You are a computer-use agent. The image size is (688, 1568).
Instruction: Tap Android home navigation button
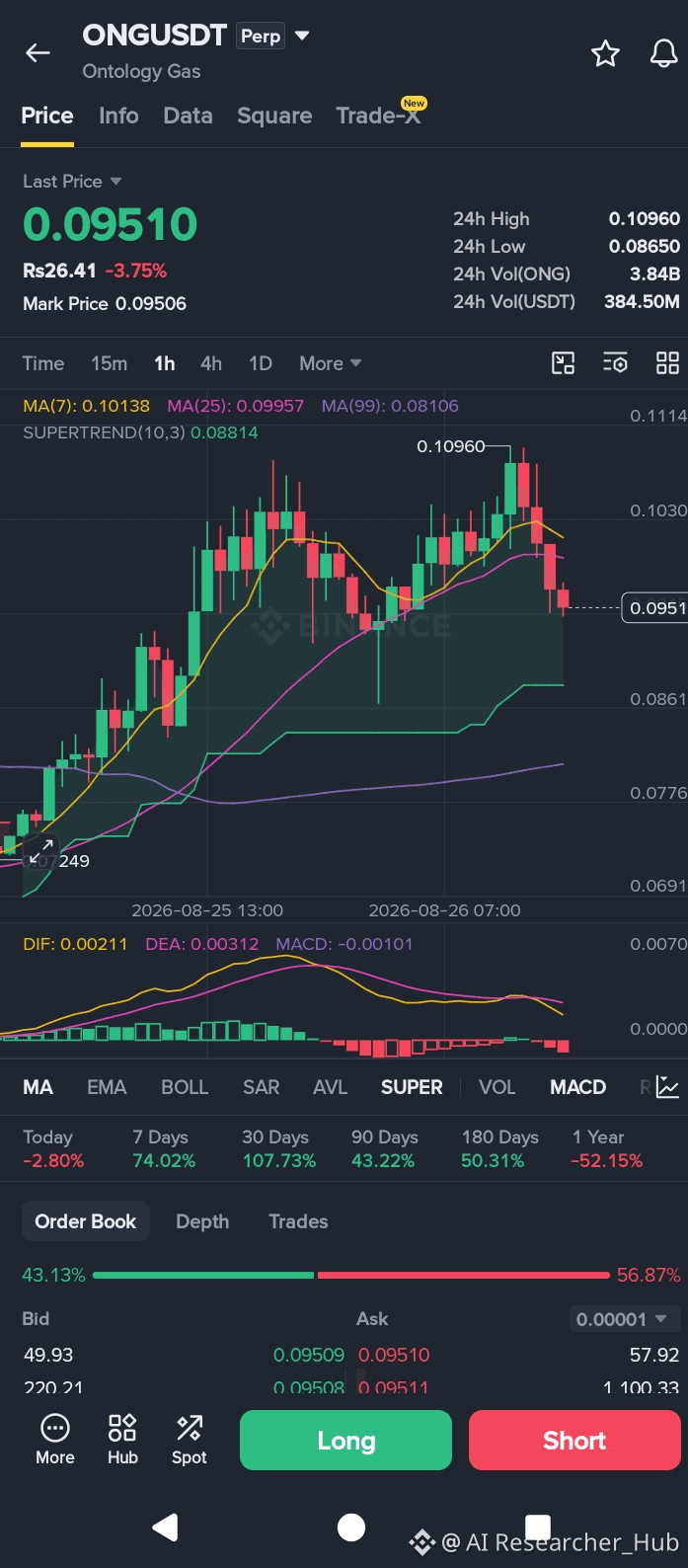pos(350,1528)
